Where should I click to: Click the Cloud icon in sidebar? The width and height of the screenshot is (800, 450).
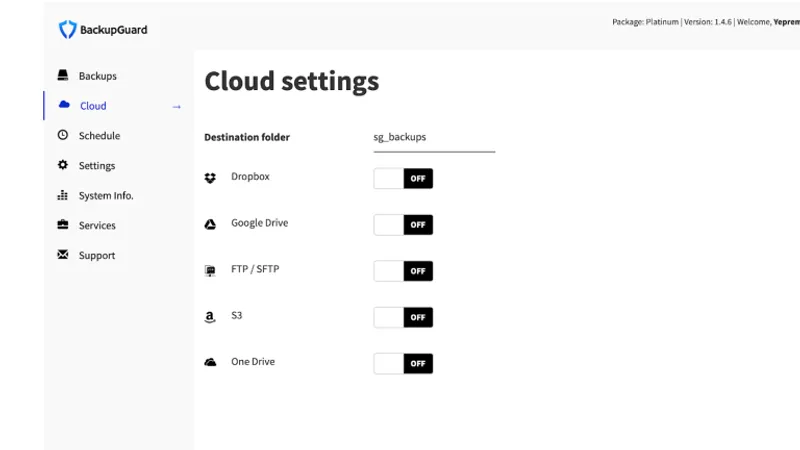tap(64, 105)
